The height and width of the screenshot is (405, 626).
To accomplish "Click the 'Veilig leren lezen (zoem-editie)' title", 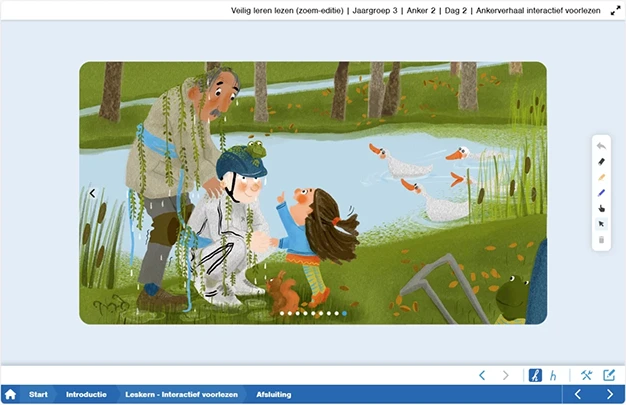I will [x=287, y=11].
